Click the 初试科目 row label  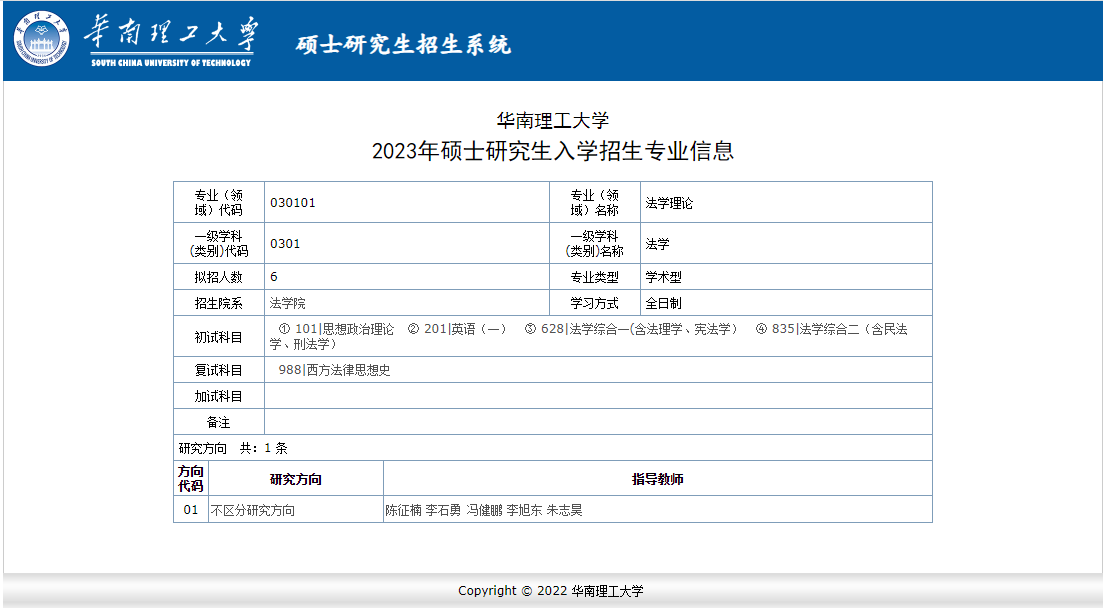tap(218, 336)
